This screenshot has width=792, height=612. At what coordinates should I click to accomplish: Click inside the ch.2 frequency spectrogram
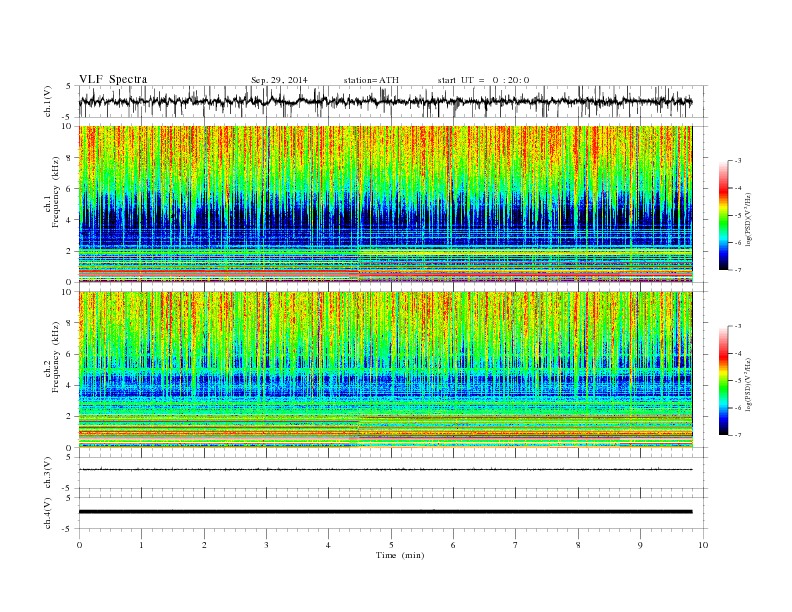(x=385, y=369)
